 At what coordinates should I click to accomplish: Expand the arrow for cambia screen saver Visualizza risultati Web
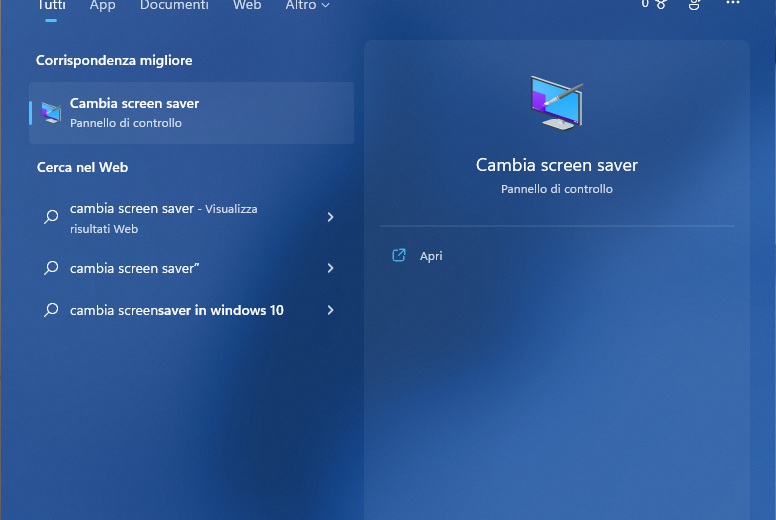(331, 217)
